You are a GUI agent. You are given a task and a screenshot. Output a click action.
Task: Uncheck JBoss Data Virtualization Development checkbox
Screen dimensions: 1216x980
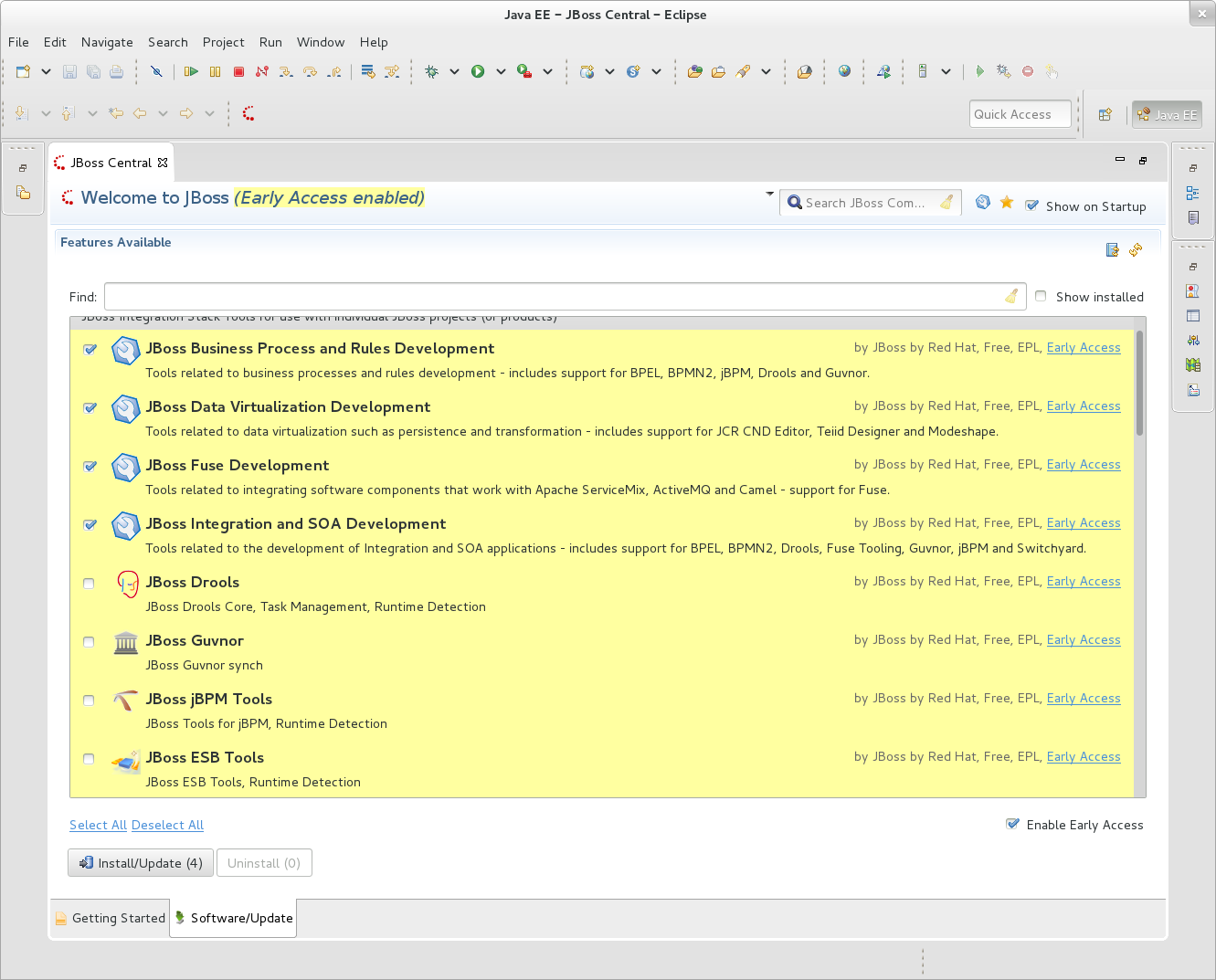coord(90,407)
